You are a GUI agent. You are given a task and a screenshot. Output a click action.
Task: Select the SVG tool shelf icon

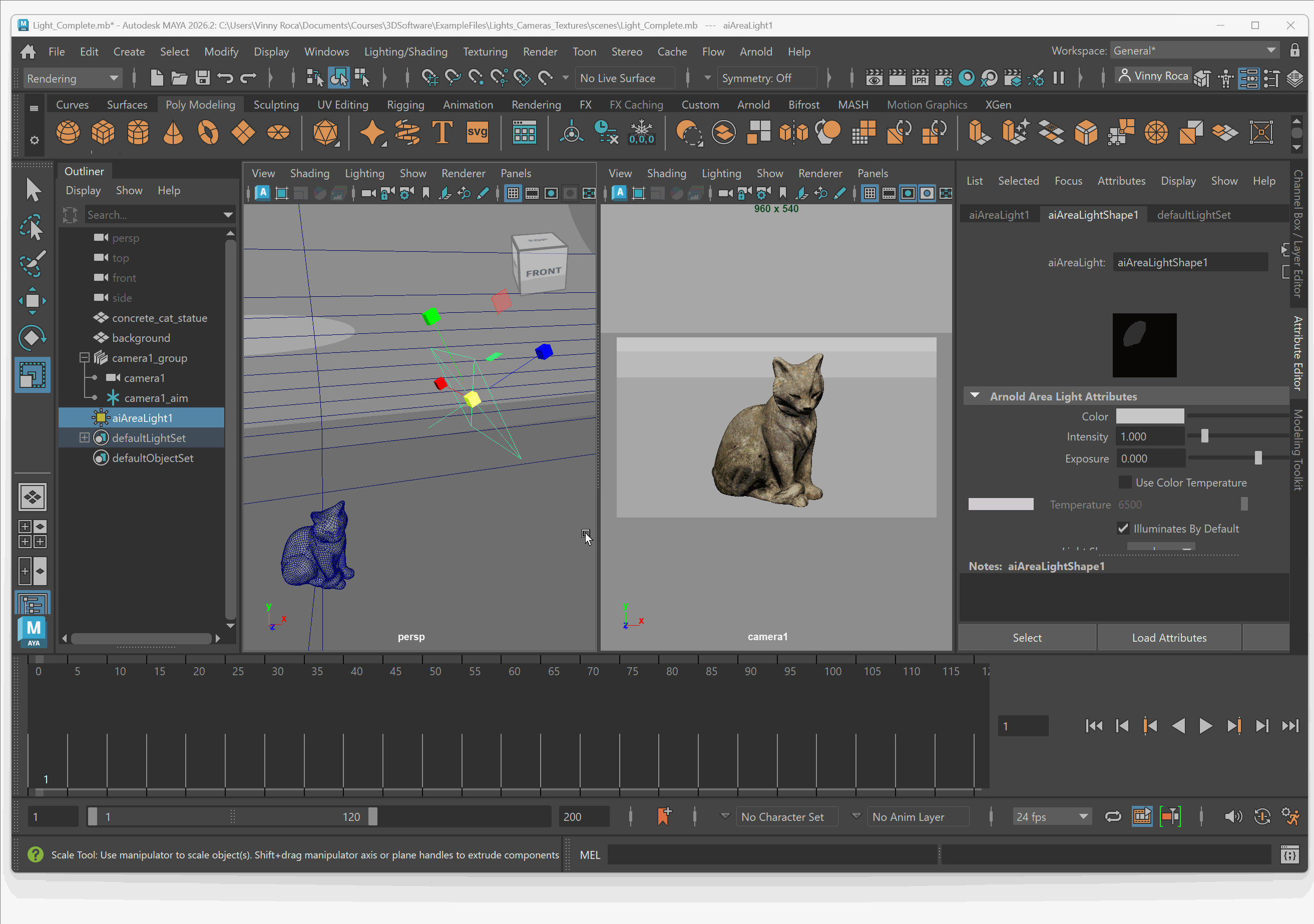pos(477,133)
